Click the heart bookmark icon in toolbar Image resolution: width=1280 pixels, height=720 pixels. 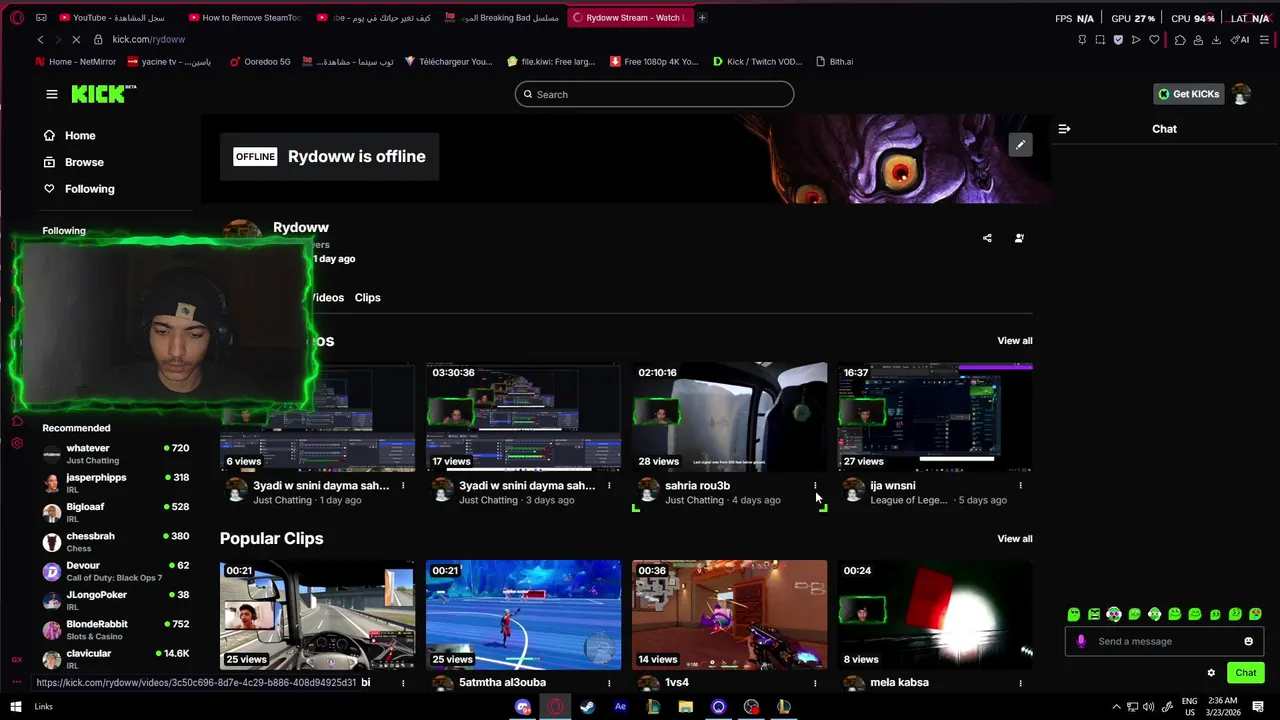[x=1154, y=40]
